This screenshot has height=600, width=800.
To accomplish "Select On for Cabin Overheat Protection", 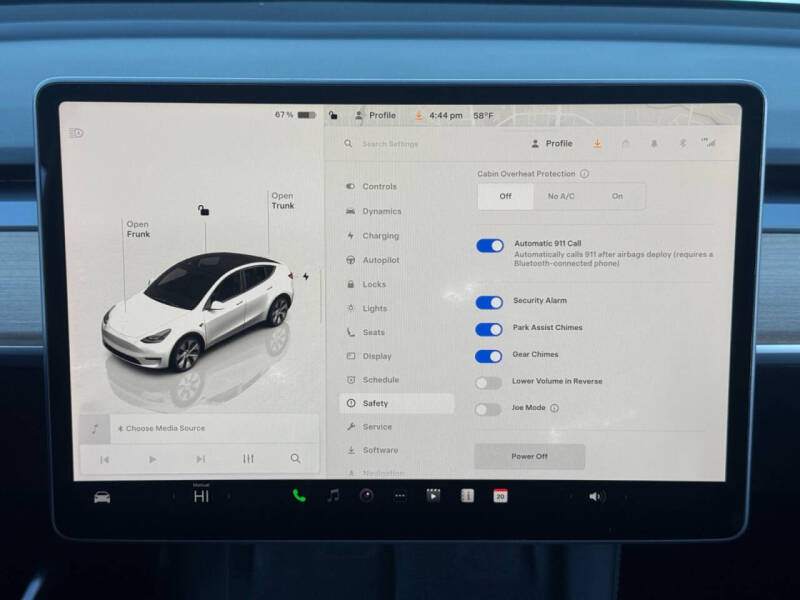I will [x=618, y=196].
